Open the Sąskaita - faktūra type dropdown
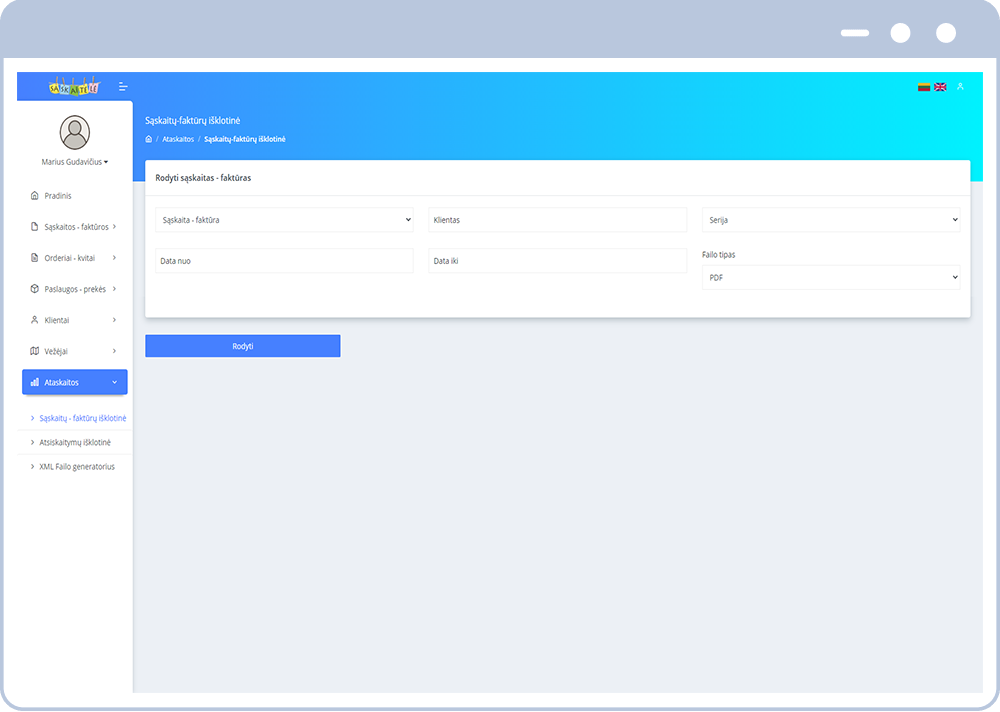Screen dimensions: 1000x712 coord(284,219)
